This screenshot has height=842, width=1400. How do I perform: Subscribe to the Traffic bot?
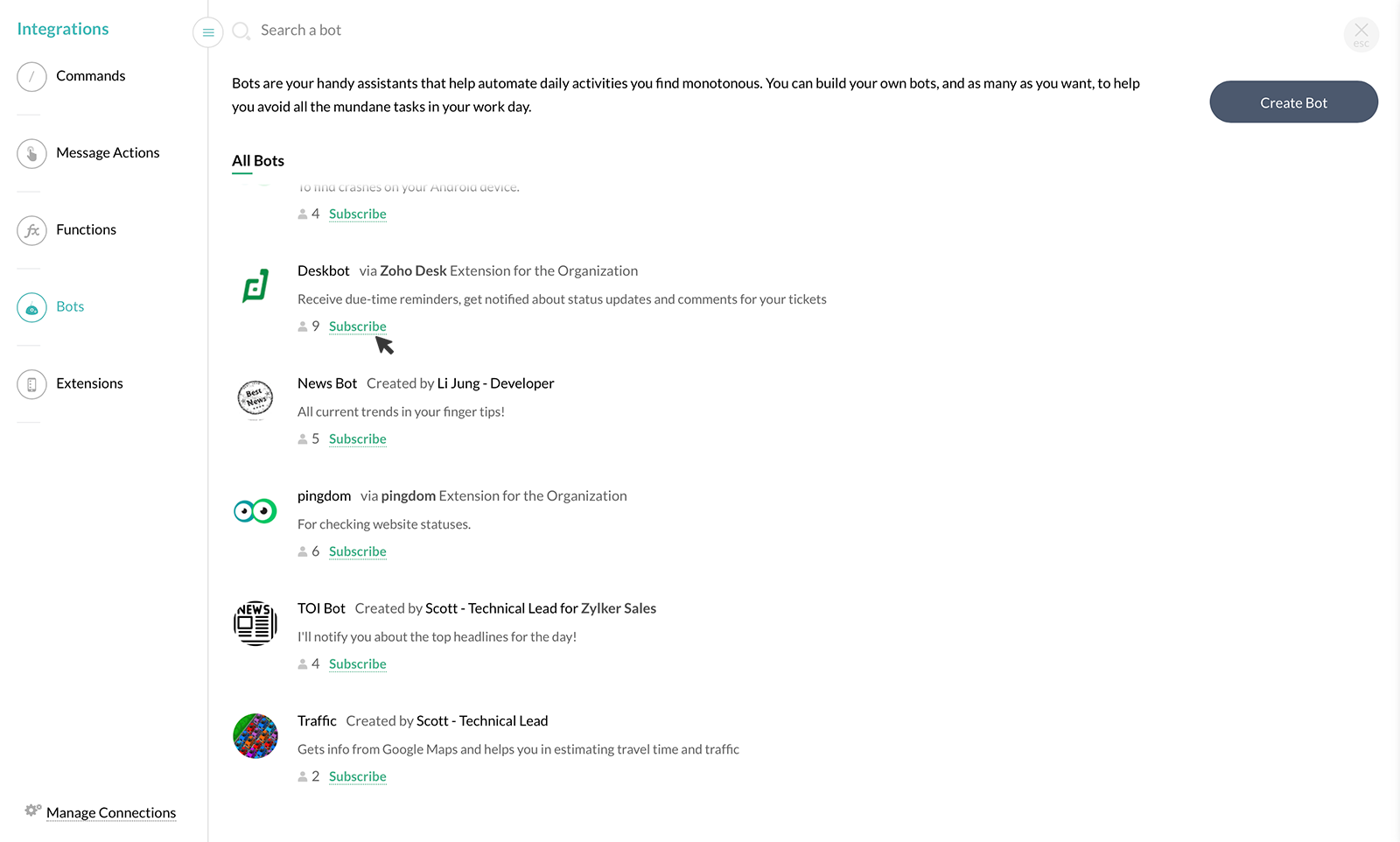click(358, 776)
